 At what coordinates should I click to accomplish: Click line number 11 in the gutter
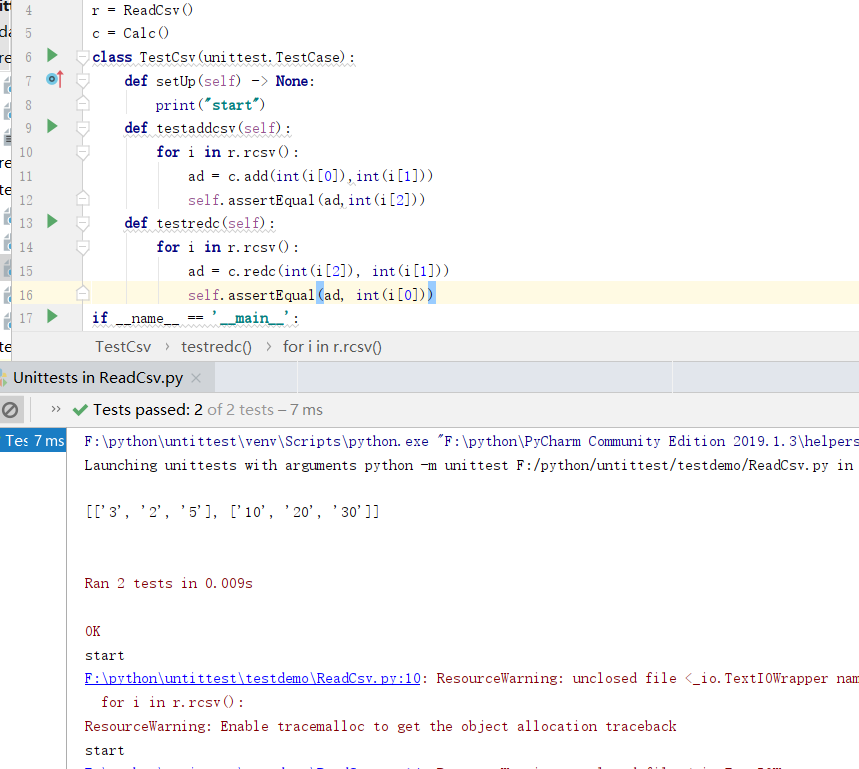click(x=26, y=176)
